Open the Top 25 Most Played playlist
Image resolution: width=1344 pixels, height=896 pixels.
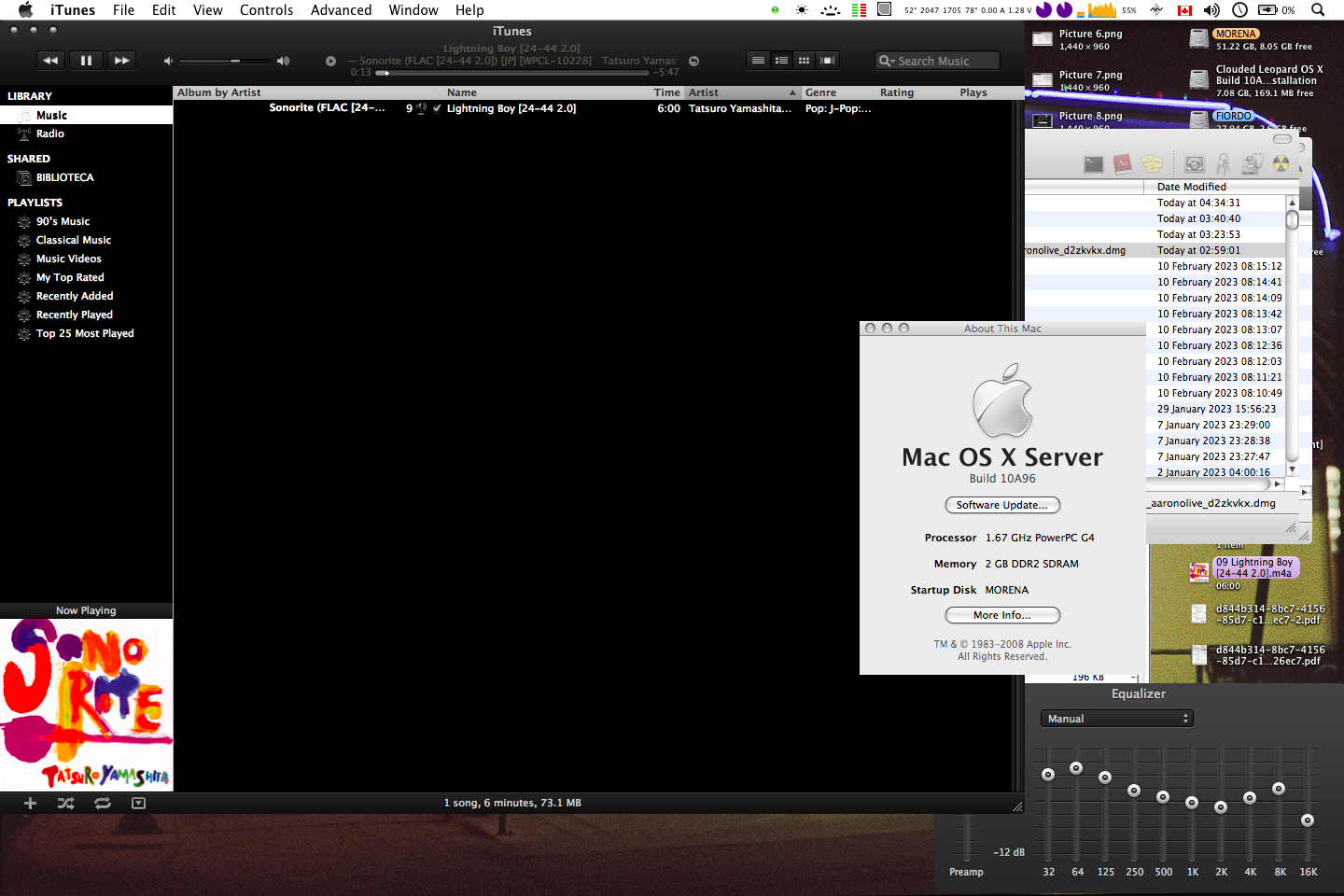tap(86, 333)
